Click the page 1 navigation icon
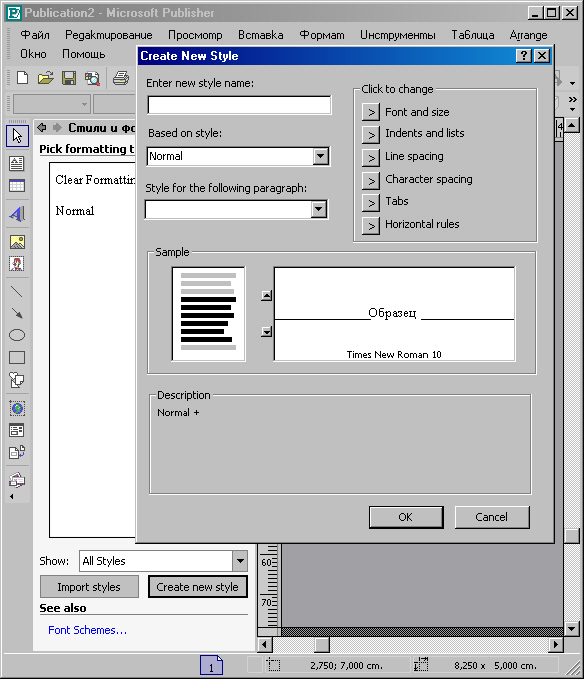 [x=211, y=665]
